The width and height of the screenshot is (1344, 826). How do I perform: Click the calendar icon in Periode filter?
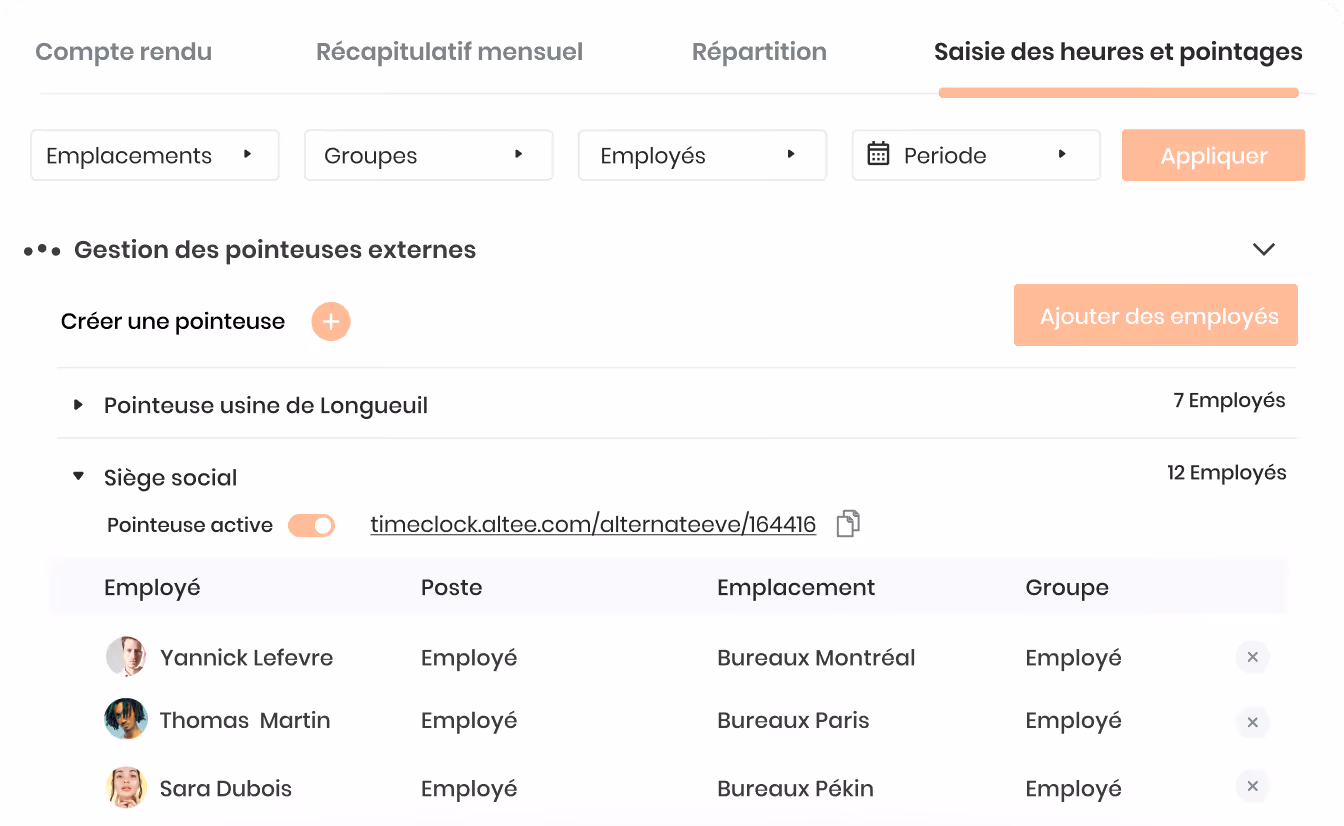(x=878, y=154)
